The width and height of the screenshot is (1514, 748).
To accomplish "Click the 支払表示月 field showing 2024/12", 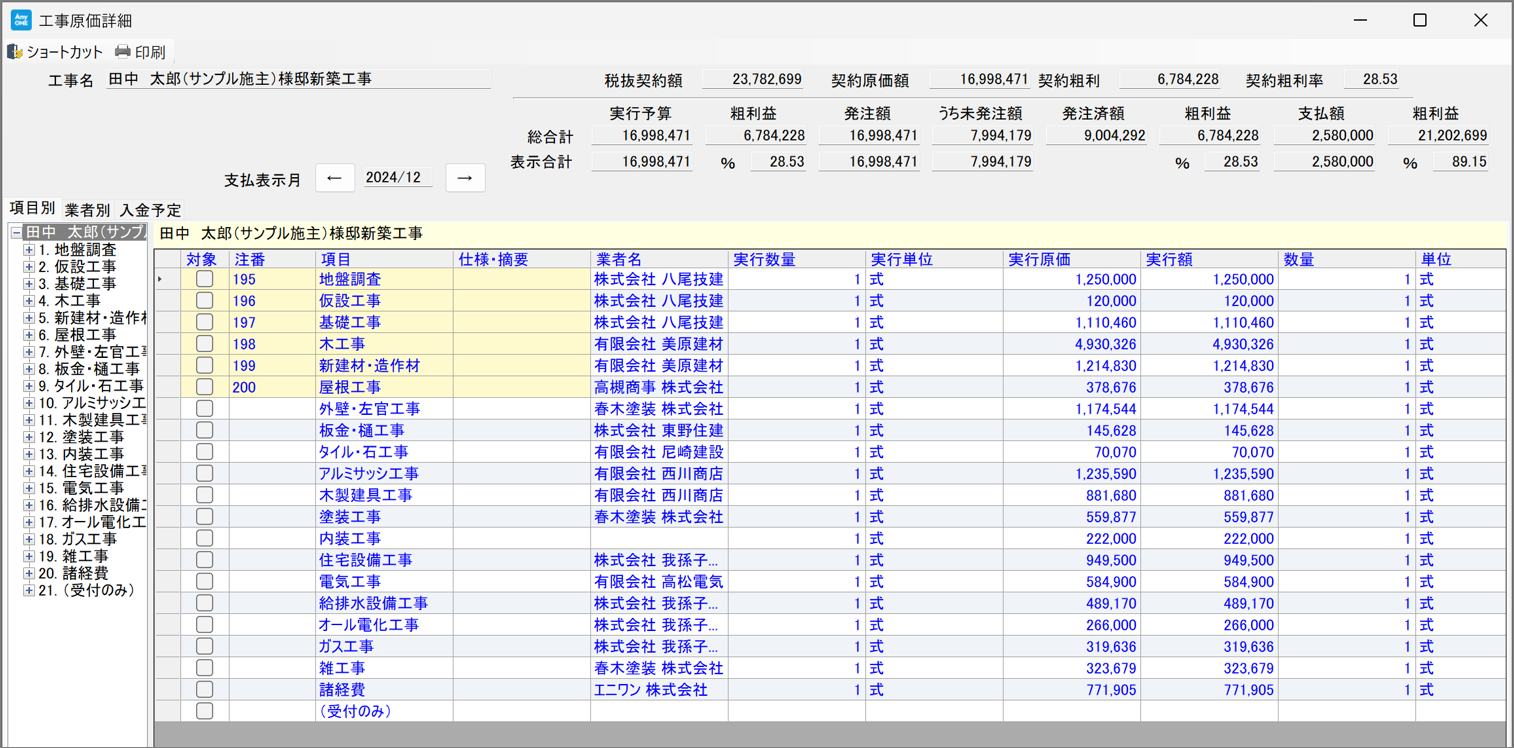I will click(x=397, y=178).
